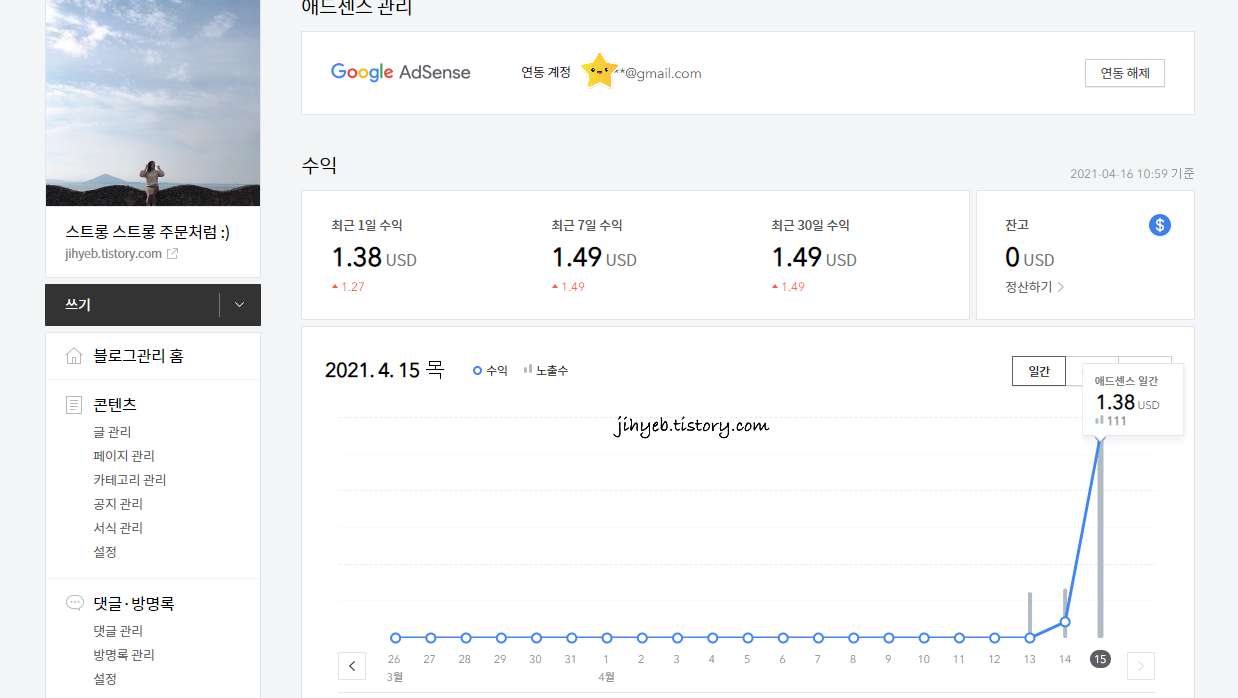This screenshot has width=1238, height=698.
Task: Open 설정 under 댓글·방명록
Action: coord(105,679)
